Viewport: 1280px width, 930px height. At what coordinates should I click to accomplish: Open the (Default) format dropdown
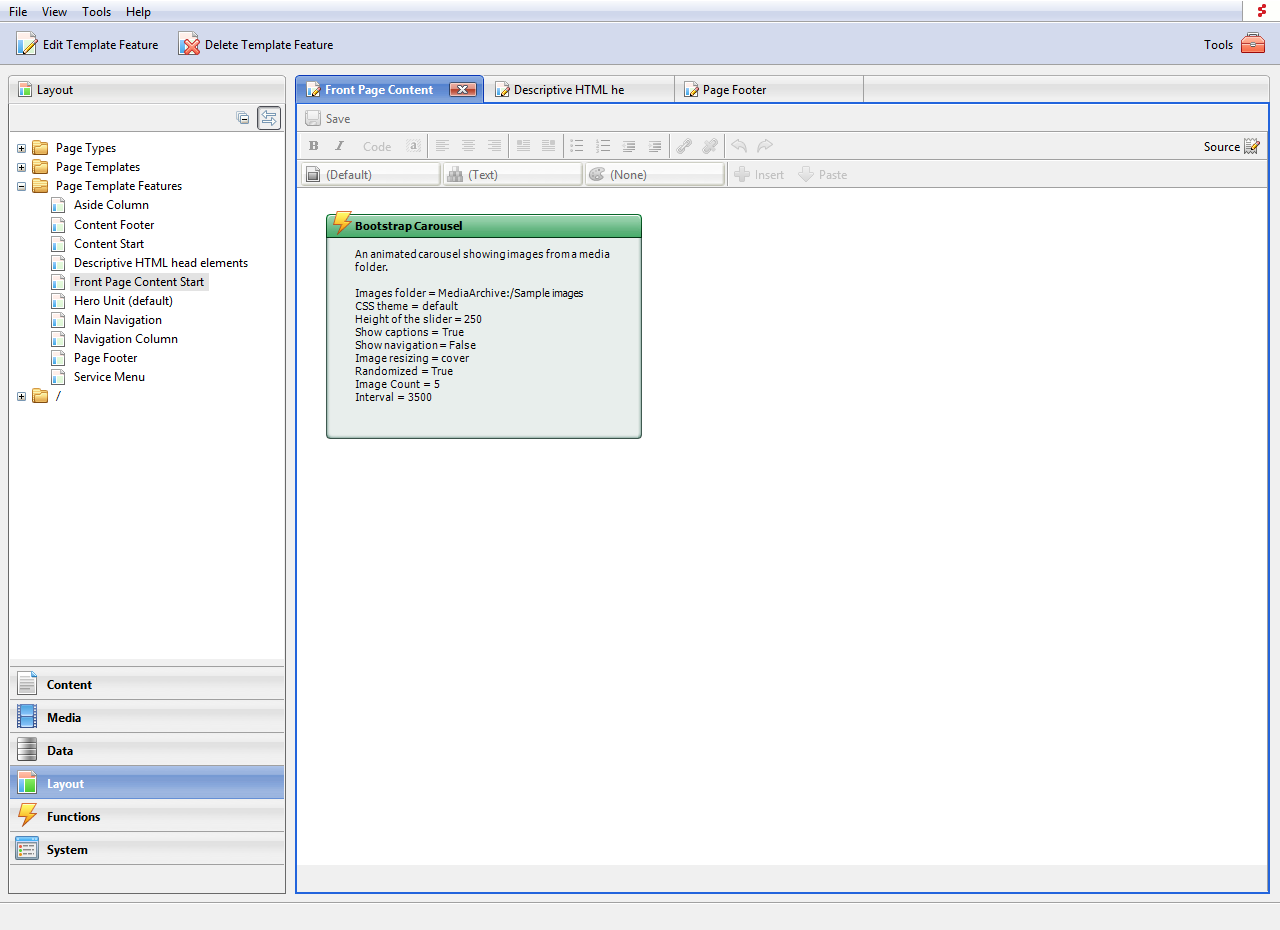(x=370, y=174)
